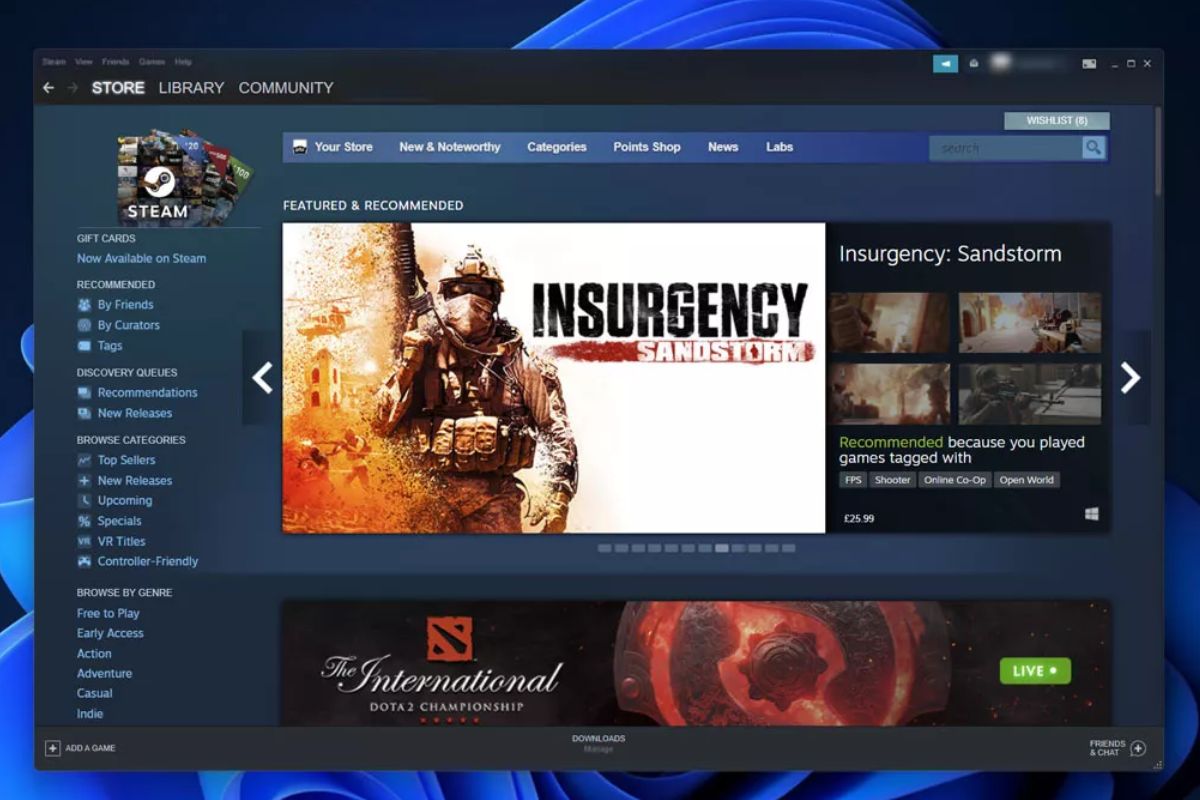Expand the New & Noteworthy menu
This screenshot has width=1200, height=800.
(450, 147)
